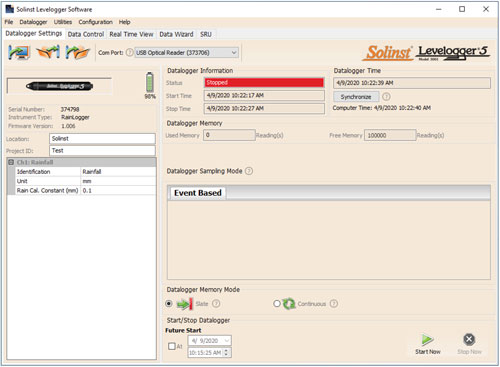500x367 pixels.
Task: Click the serial number 374798
Action: [70, 109]
